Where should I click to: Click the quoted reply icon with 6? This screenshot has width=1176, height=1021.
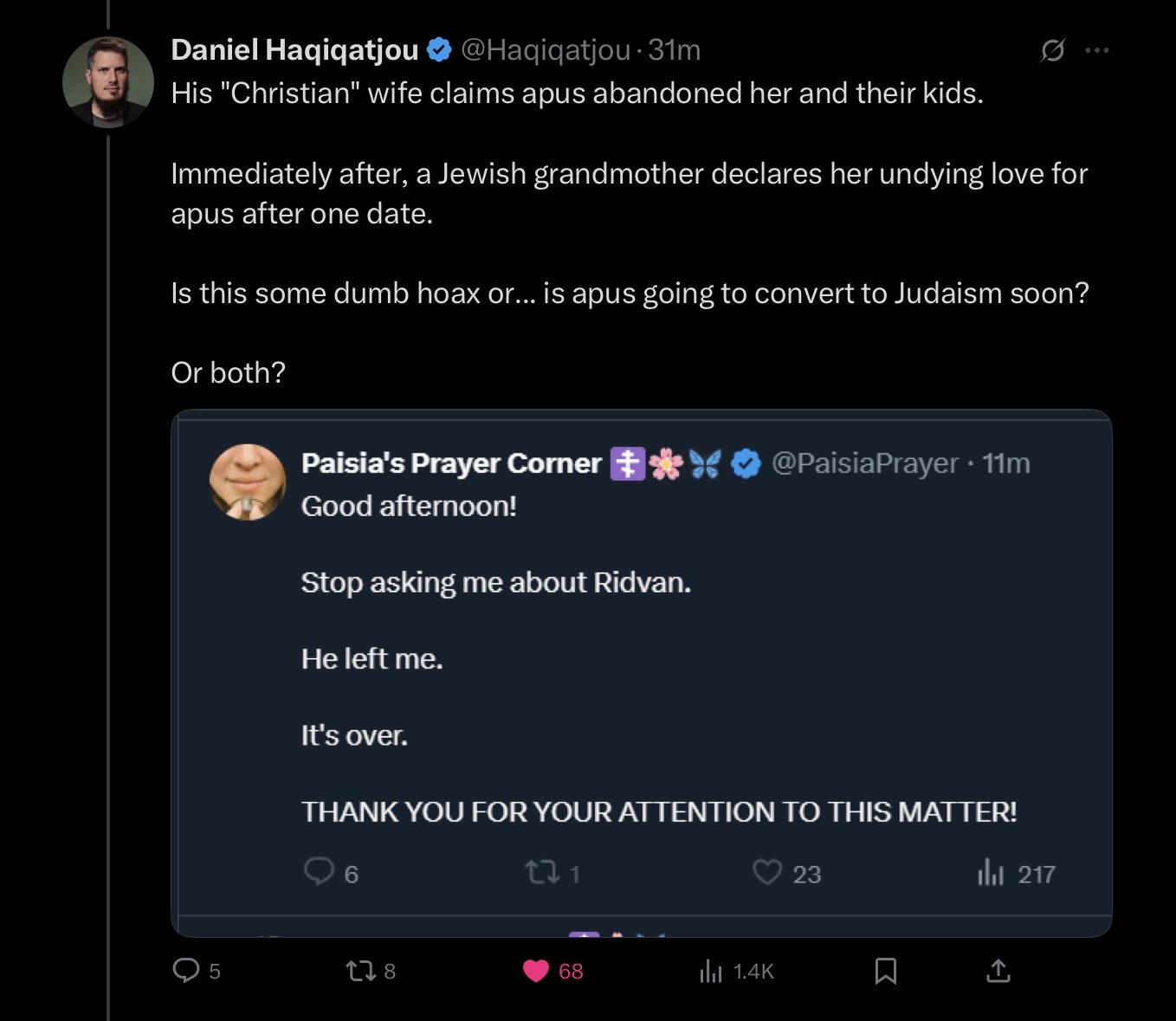319,871
